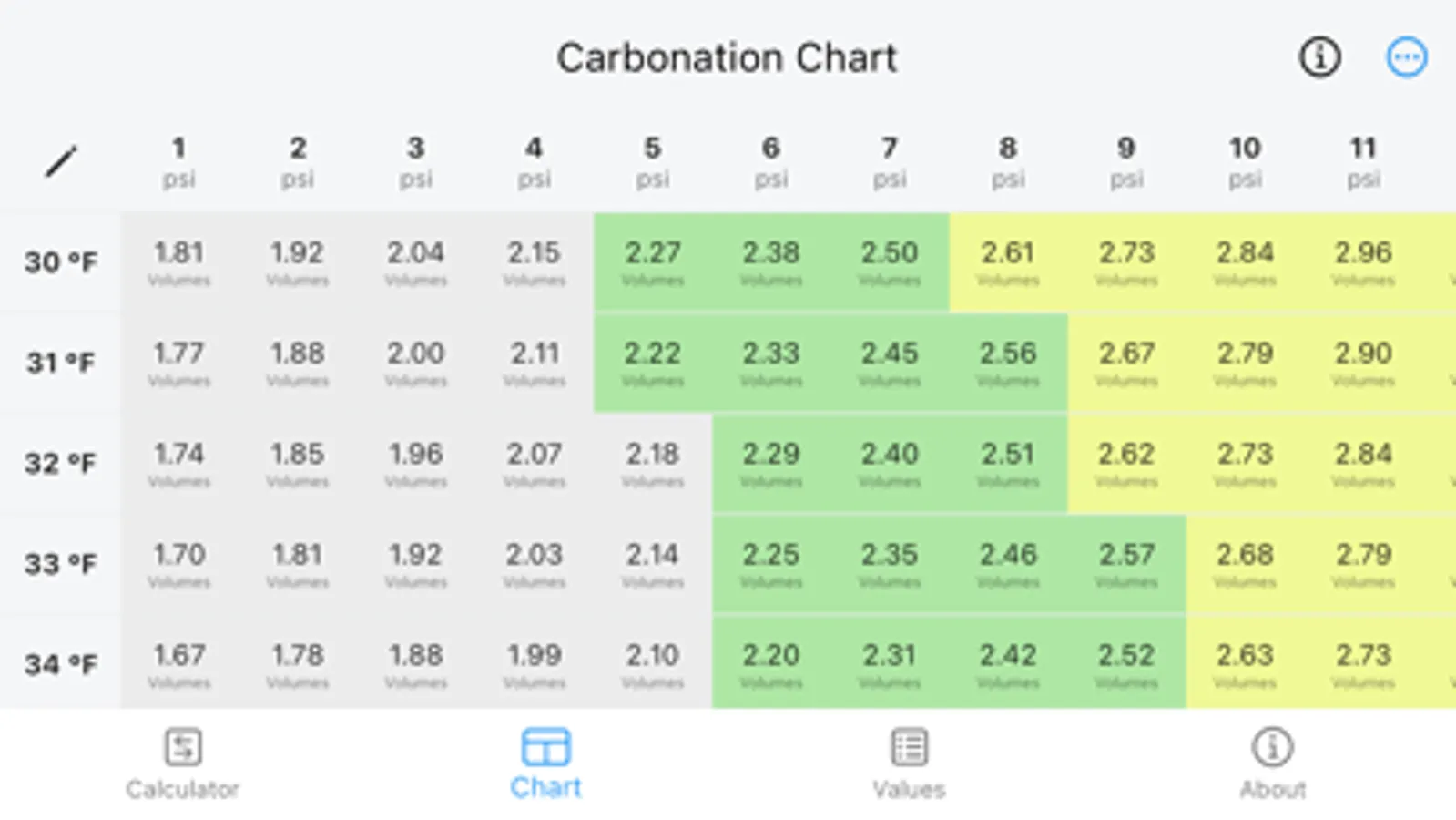Click the 10 psi column header
The width and height of the screenshot is (1456, 820).
pos(1245,161)
